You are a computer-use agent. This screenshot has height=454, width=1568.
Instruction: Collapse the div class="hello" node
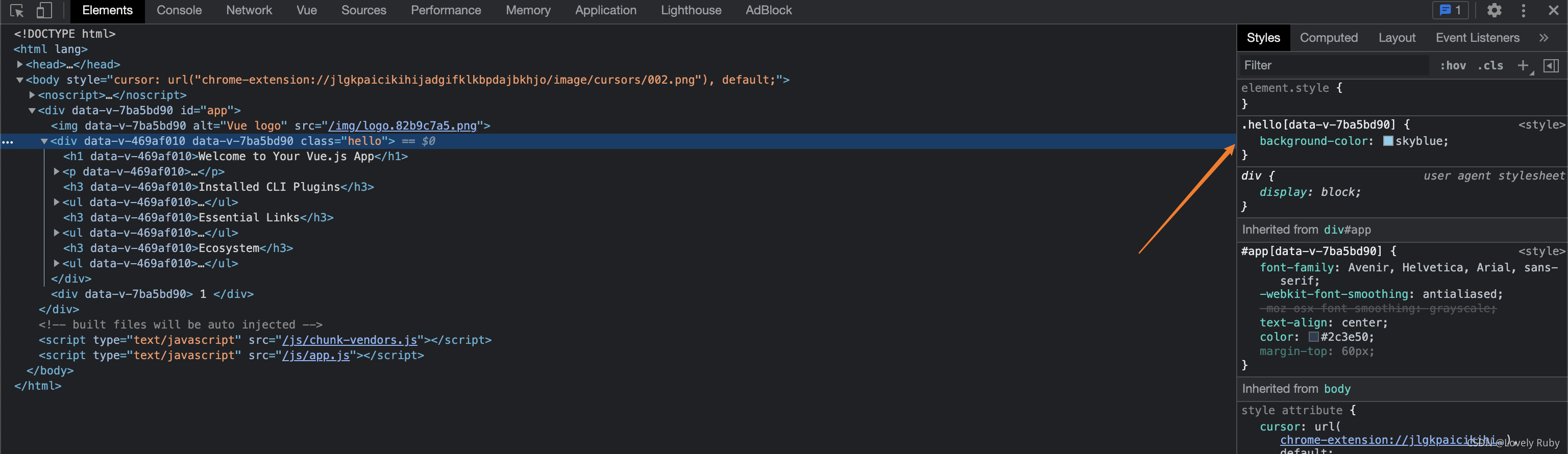[44, 141]
